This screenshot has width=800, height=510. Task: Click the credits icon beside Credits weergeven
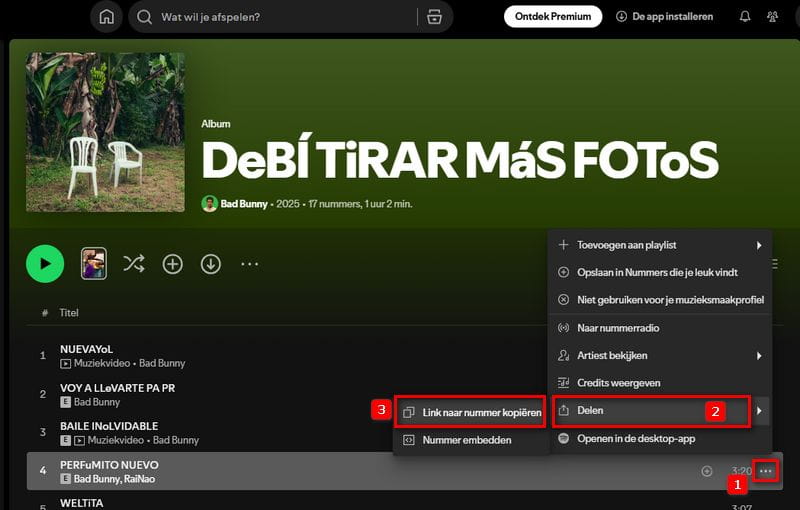[x=563, y=382]
